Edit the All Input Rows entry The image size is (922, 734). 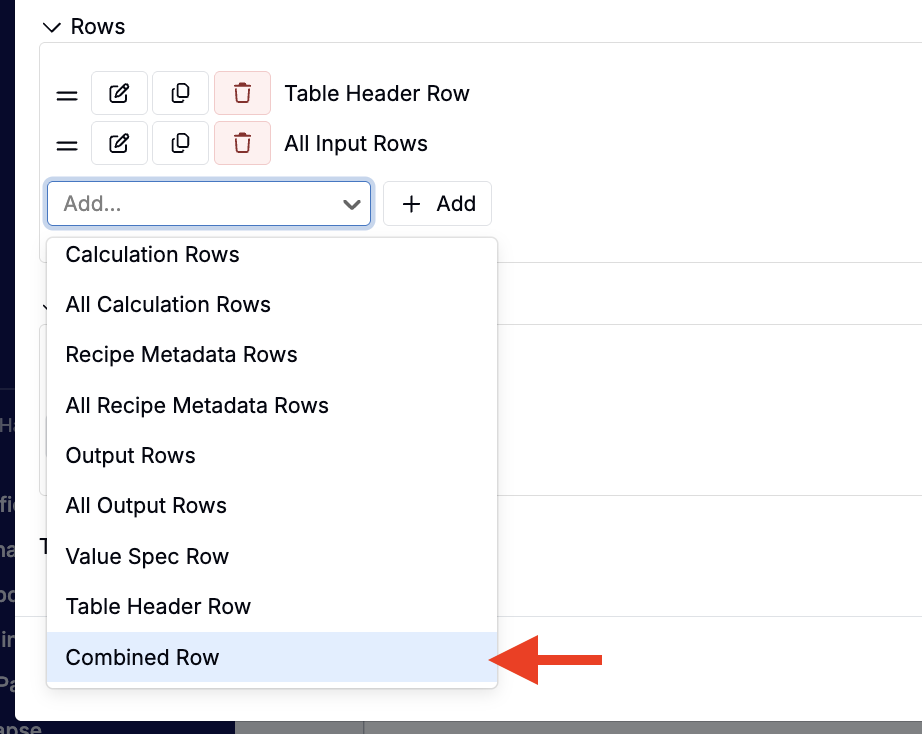pyautogui.click(x=119, y=143)
